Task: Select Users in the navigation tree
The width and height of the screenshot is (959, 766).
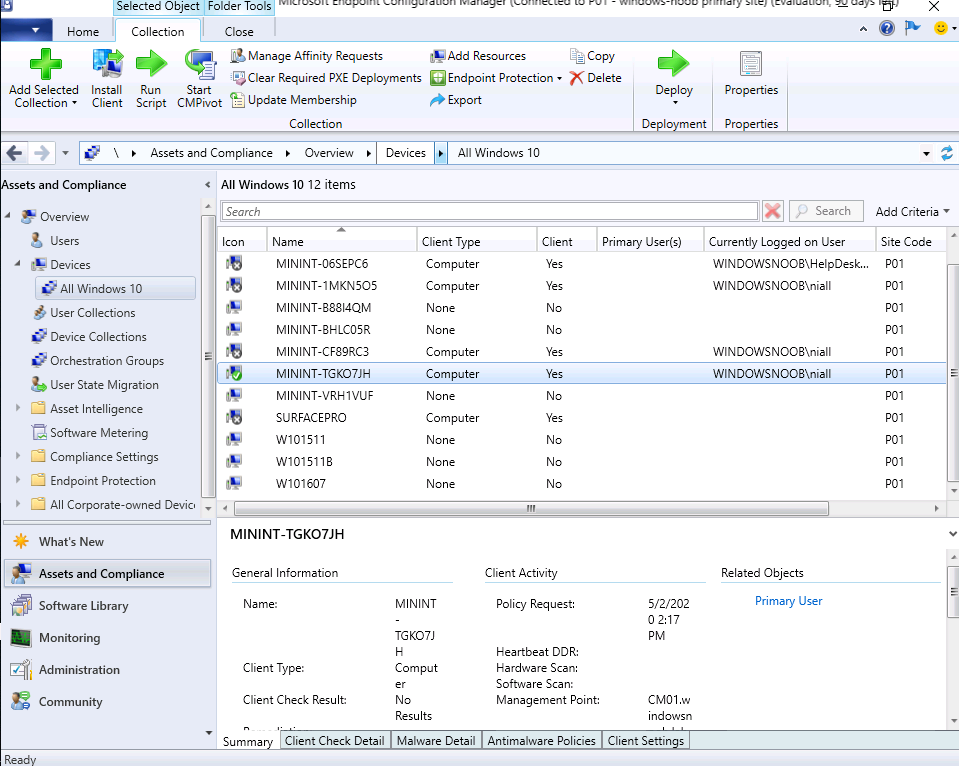Action: [x=64, y=241]
